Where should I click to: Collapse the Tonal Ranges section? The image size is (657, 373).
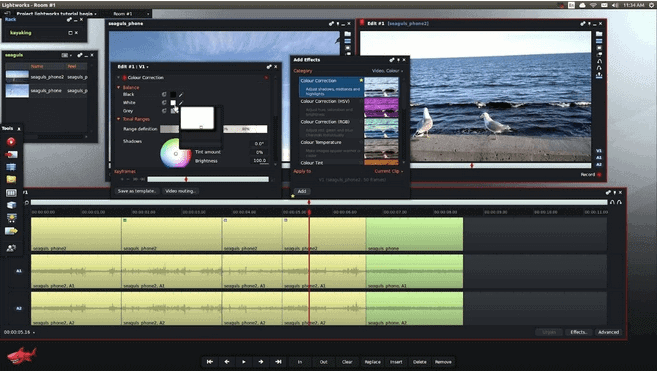[119, 119]
